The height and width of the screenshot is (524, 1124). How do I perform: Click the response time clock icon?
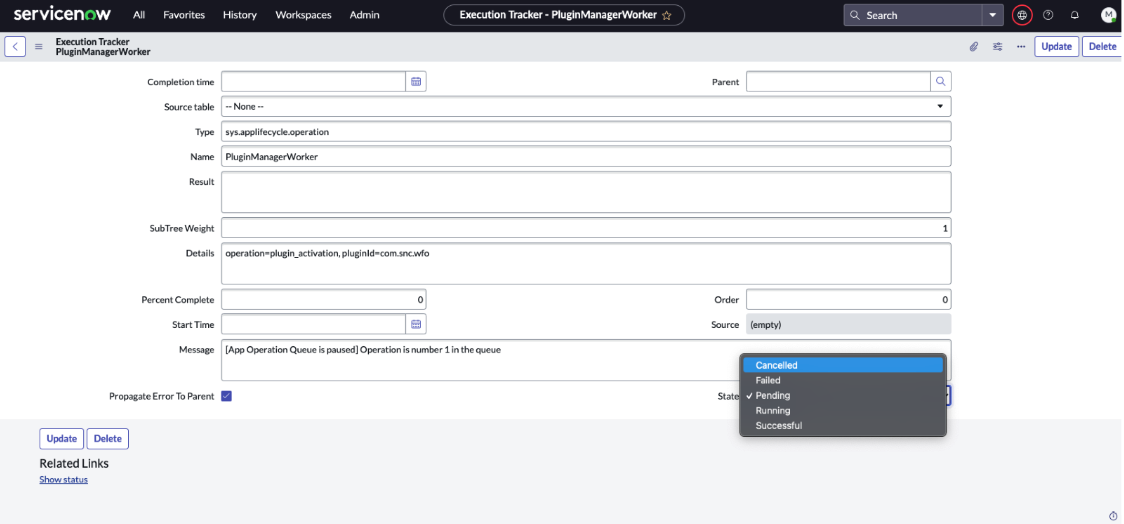pyautogui.click(x=1113, y=515)
